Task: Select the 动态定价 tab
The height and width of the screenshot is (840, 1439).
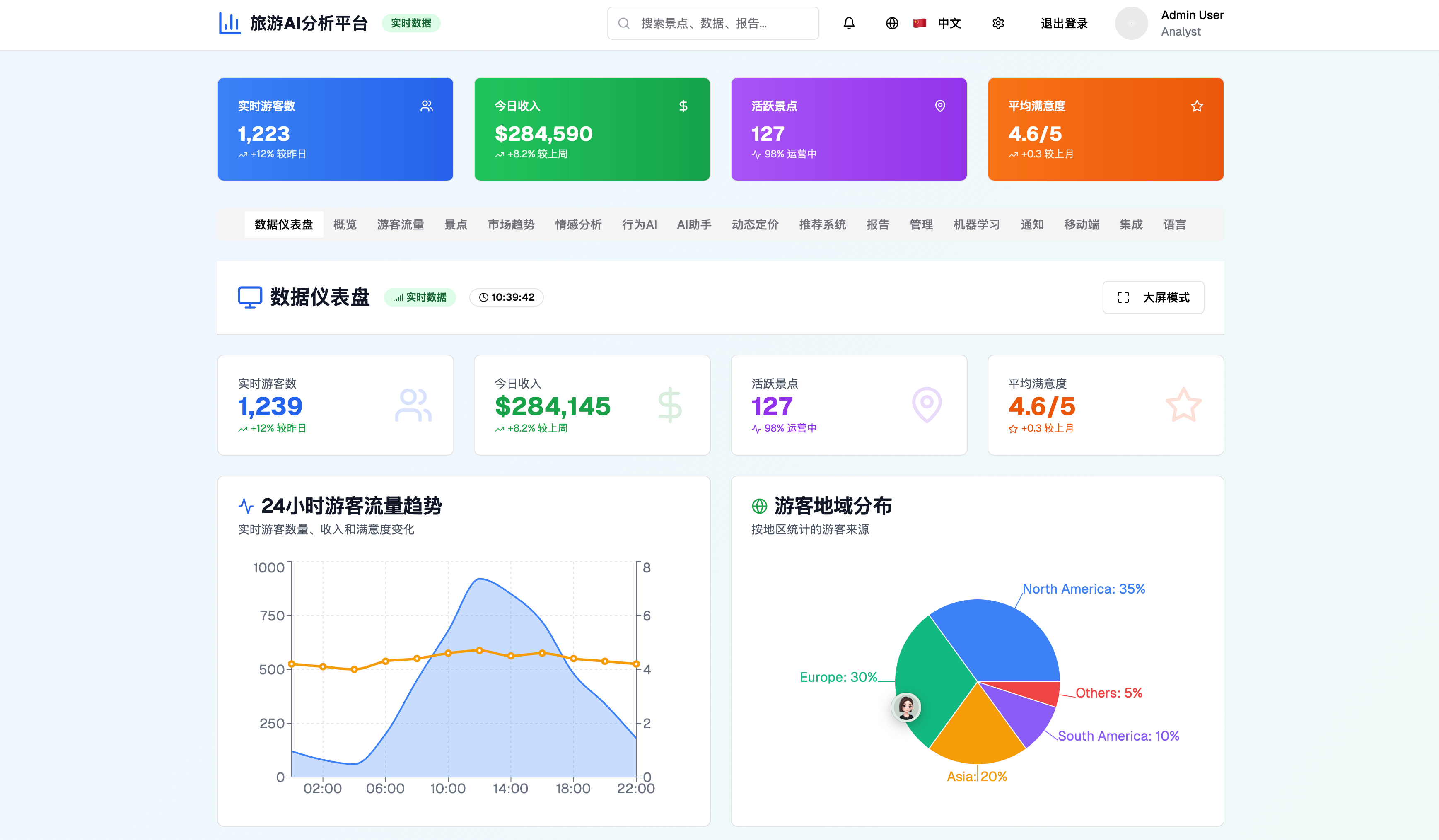Action: click(x=755, y=224)
